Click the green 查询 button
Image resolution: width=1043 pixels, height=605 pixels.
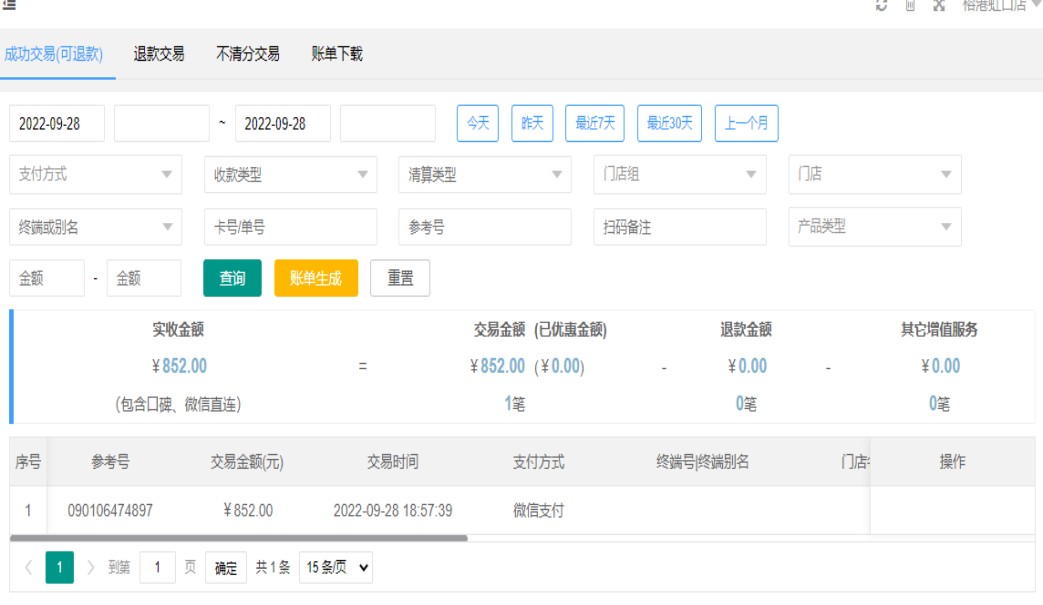pos(232,279)
